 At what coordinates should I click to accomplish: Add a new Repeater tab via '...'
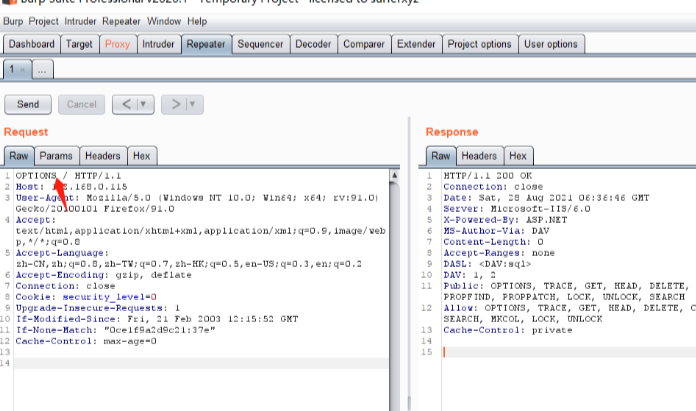click(43, 71)
